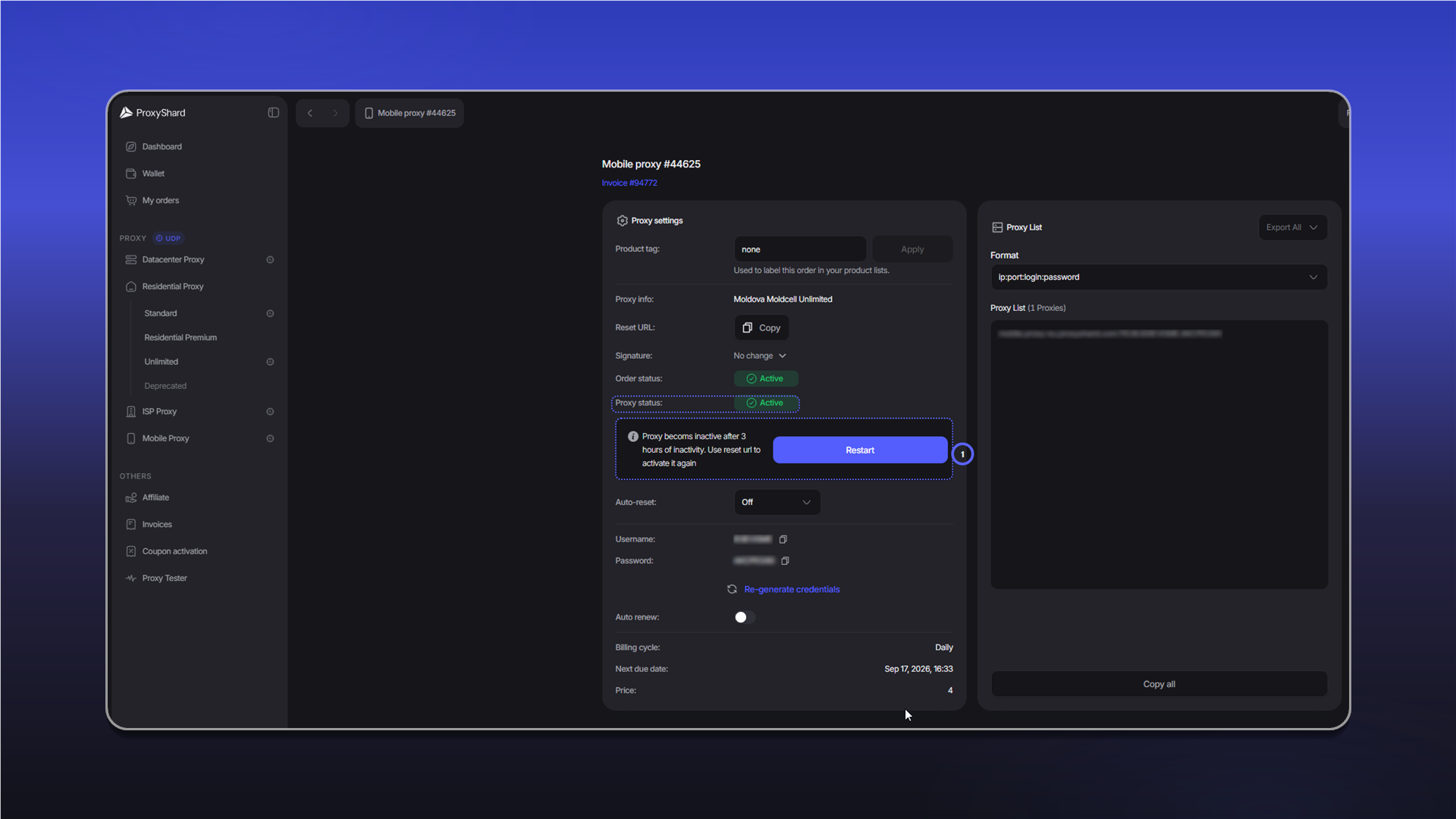Expand the Signature No change dropdown
This screenshot has height=819, width=1456.
coord(760,356)
